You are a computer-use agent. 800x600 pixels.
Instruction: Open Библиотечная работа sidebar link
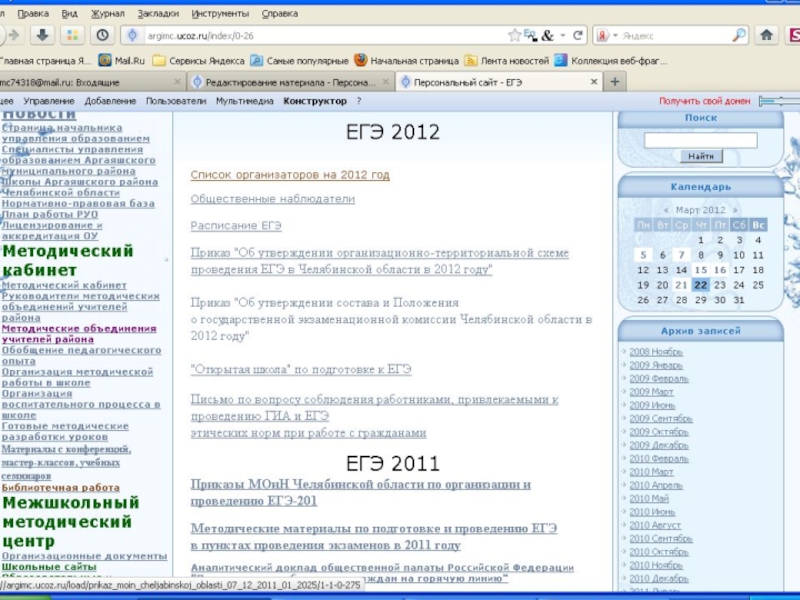click(61, 488)
